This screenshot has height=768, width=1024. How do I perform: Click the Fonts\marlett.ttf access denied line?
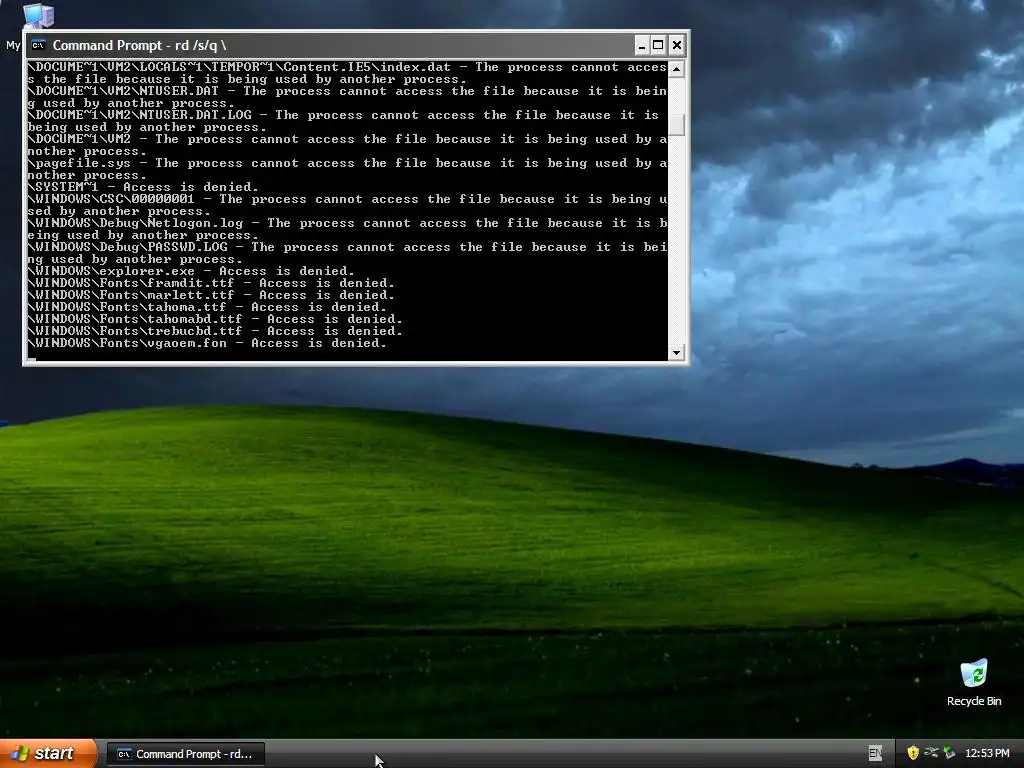pos(211,295)
